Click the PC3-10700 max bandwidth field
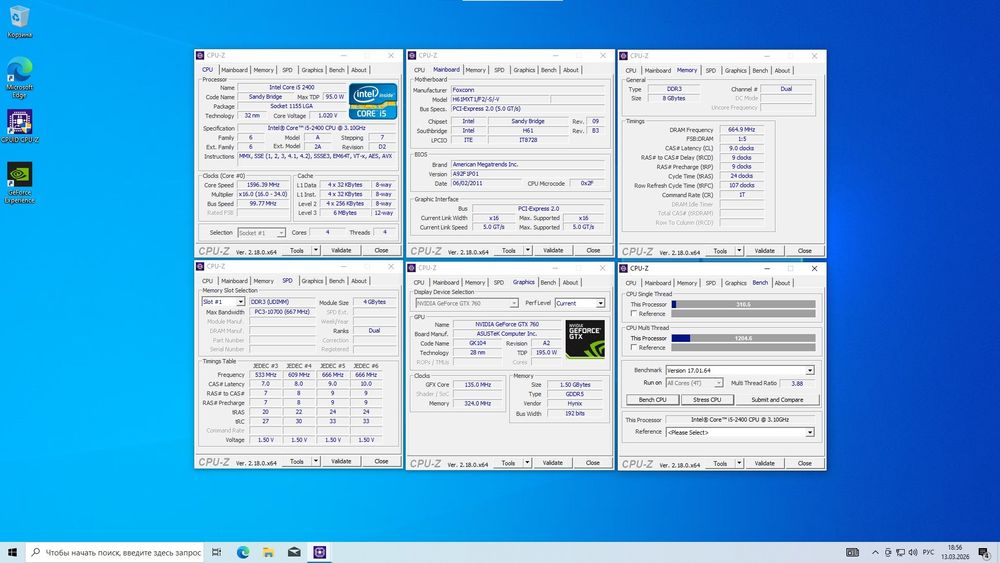The height and width of the screenshot is (563, 1000). coord(282,312)
